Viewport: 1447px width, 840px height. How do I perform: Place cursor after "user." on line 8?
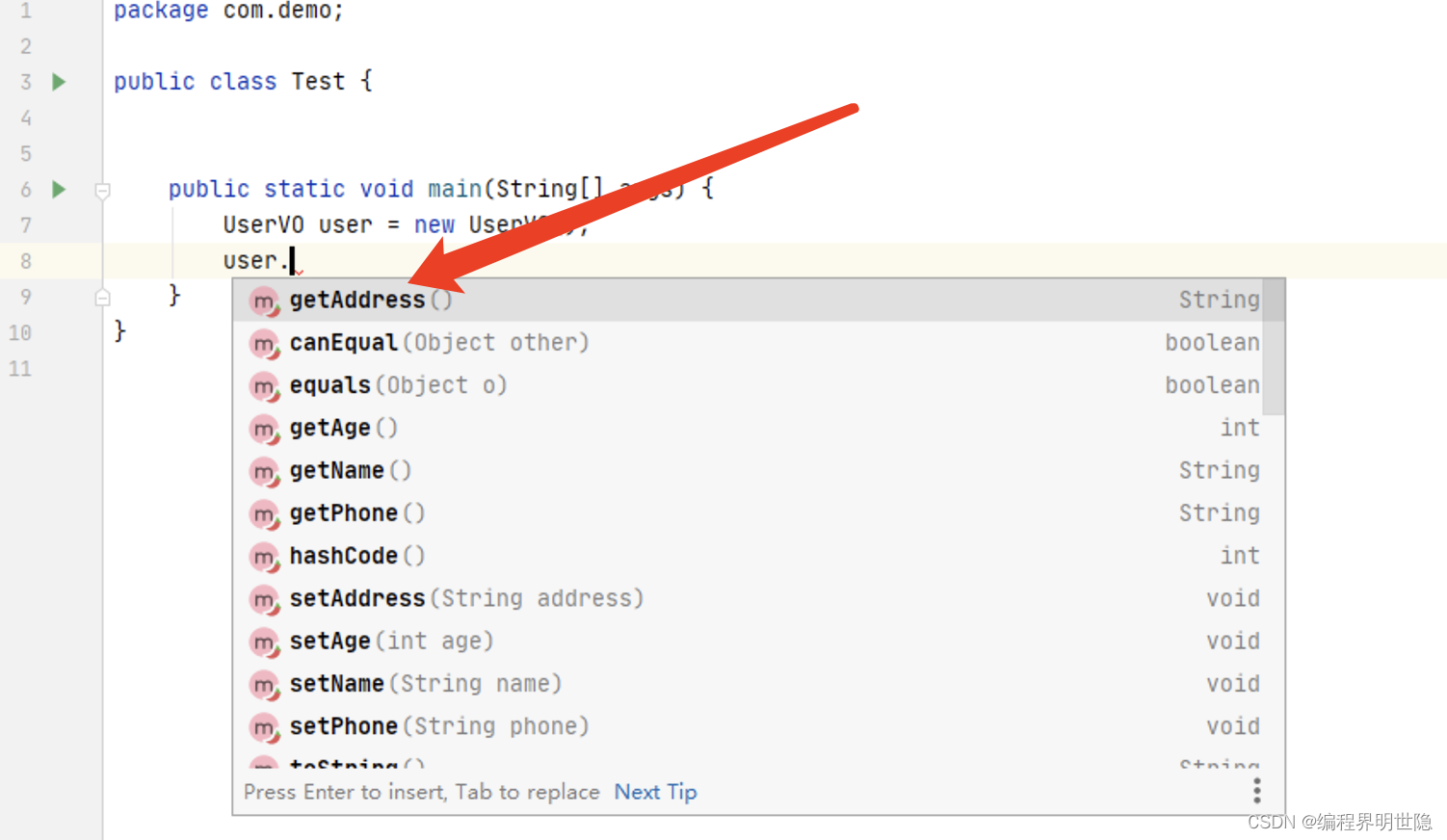[x=292, y=261]
